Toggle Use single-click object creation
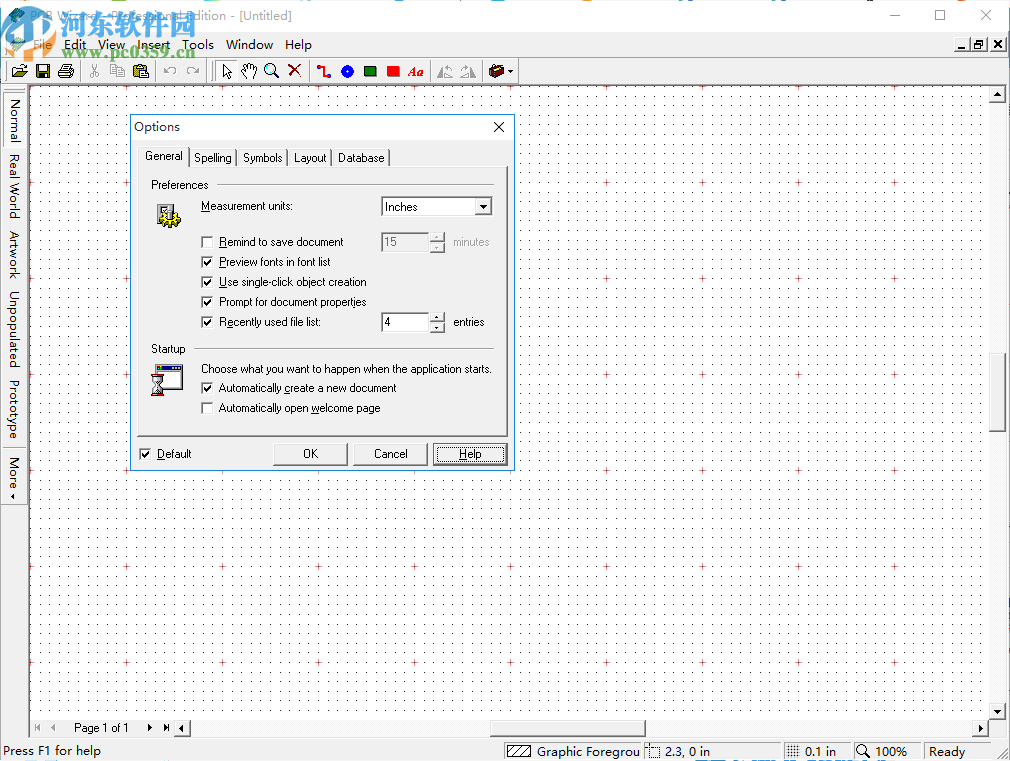 pos(207,282)
